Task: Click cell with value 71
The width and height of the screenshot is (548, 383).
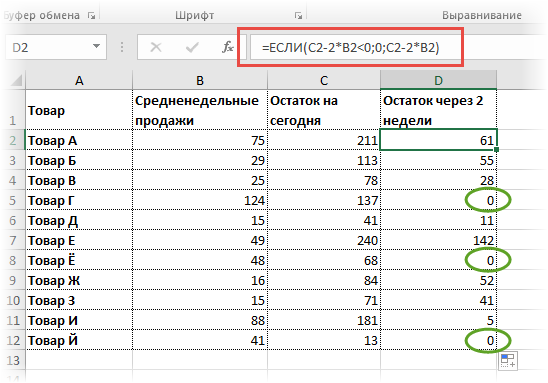Action: pos(324,300)
